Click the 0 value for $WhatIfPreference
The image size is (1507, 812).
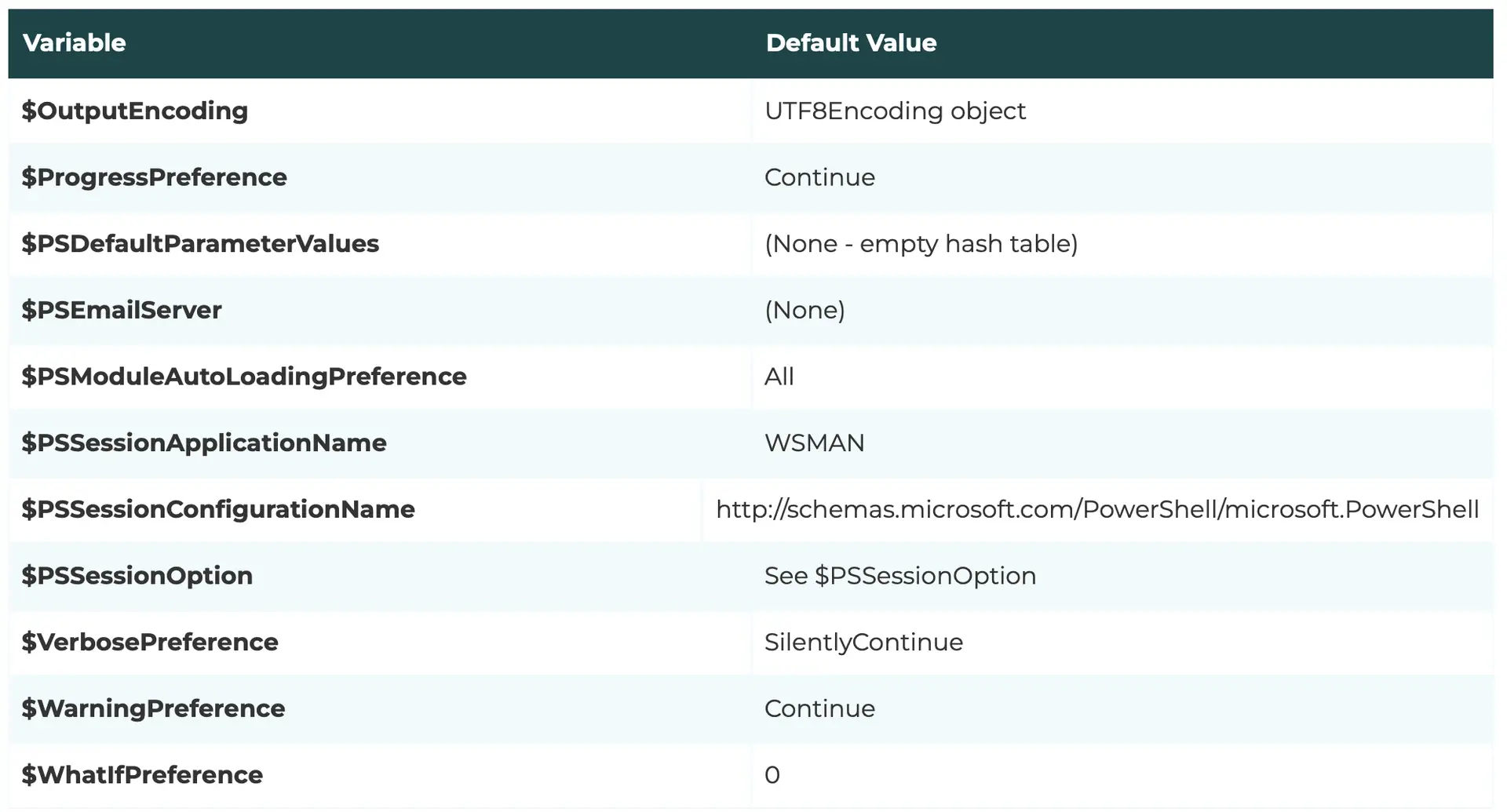[772, 775]
